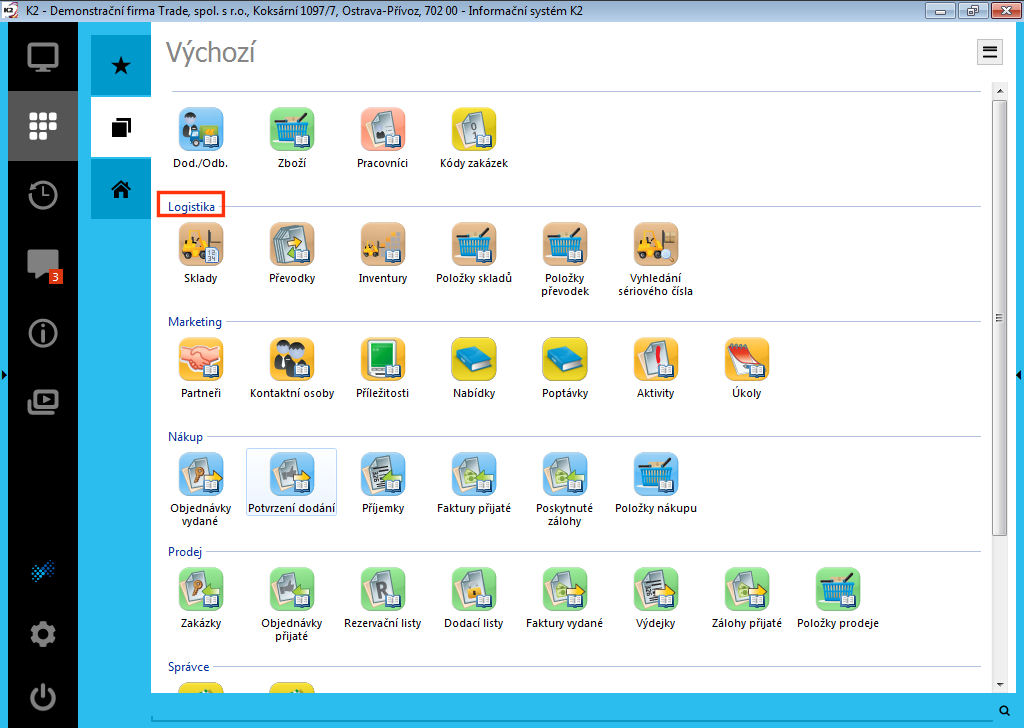
Task: Click the Marketing section header
Action: (195, 321)
